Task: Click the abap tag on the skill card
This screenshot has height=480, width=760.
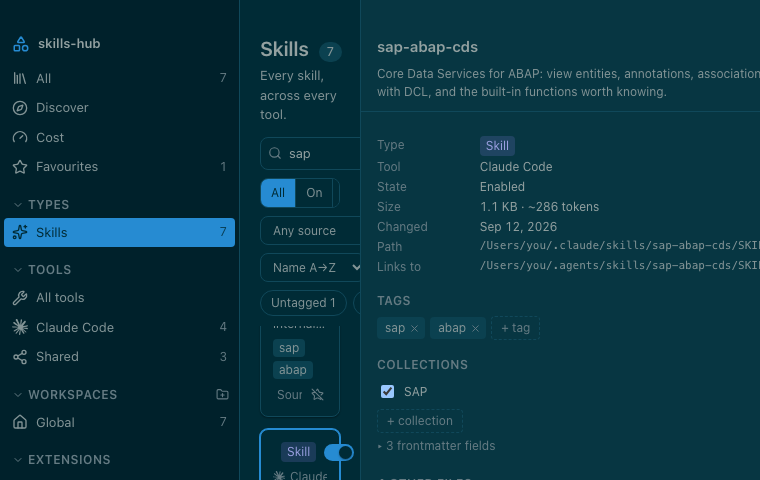Action: (293, 370)
